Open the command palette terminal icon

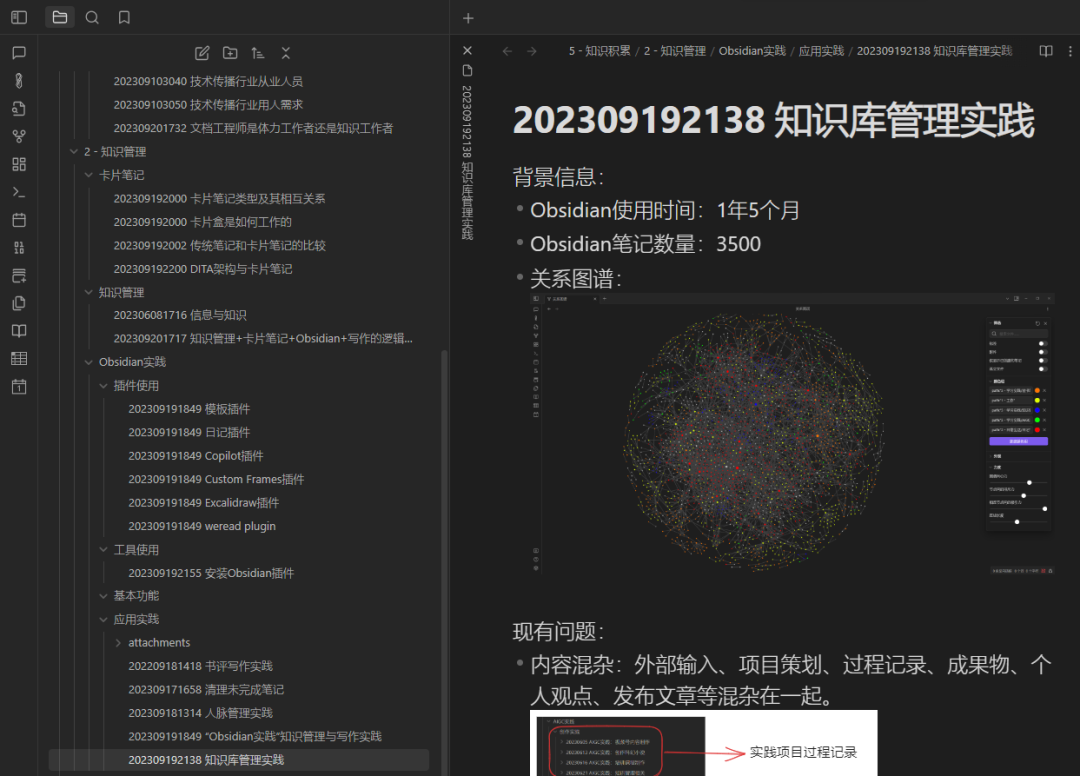[x=19, y=192]
